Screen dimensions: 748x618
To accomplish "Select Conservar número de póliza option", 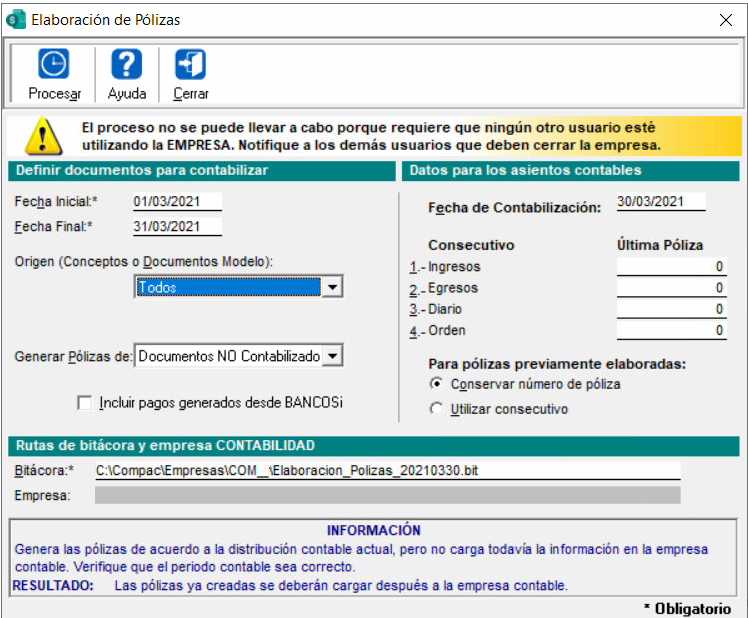I will (x=435, y=384).
